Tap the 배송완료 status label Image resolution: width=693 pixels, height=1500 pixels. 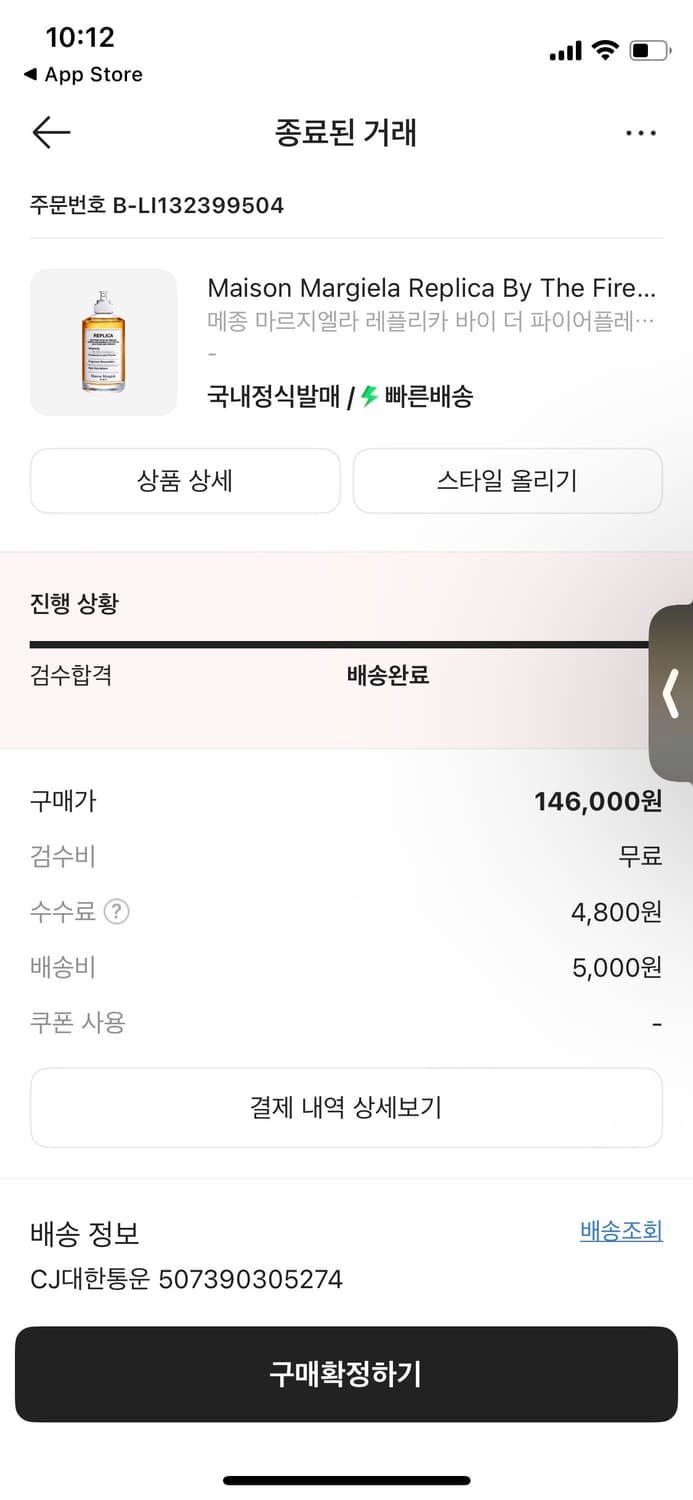coord(387,676)
